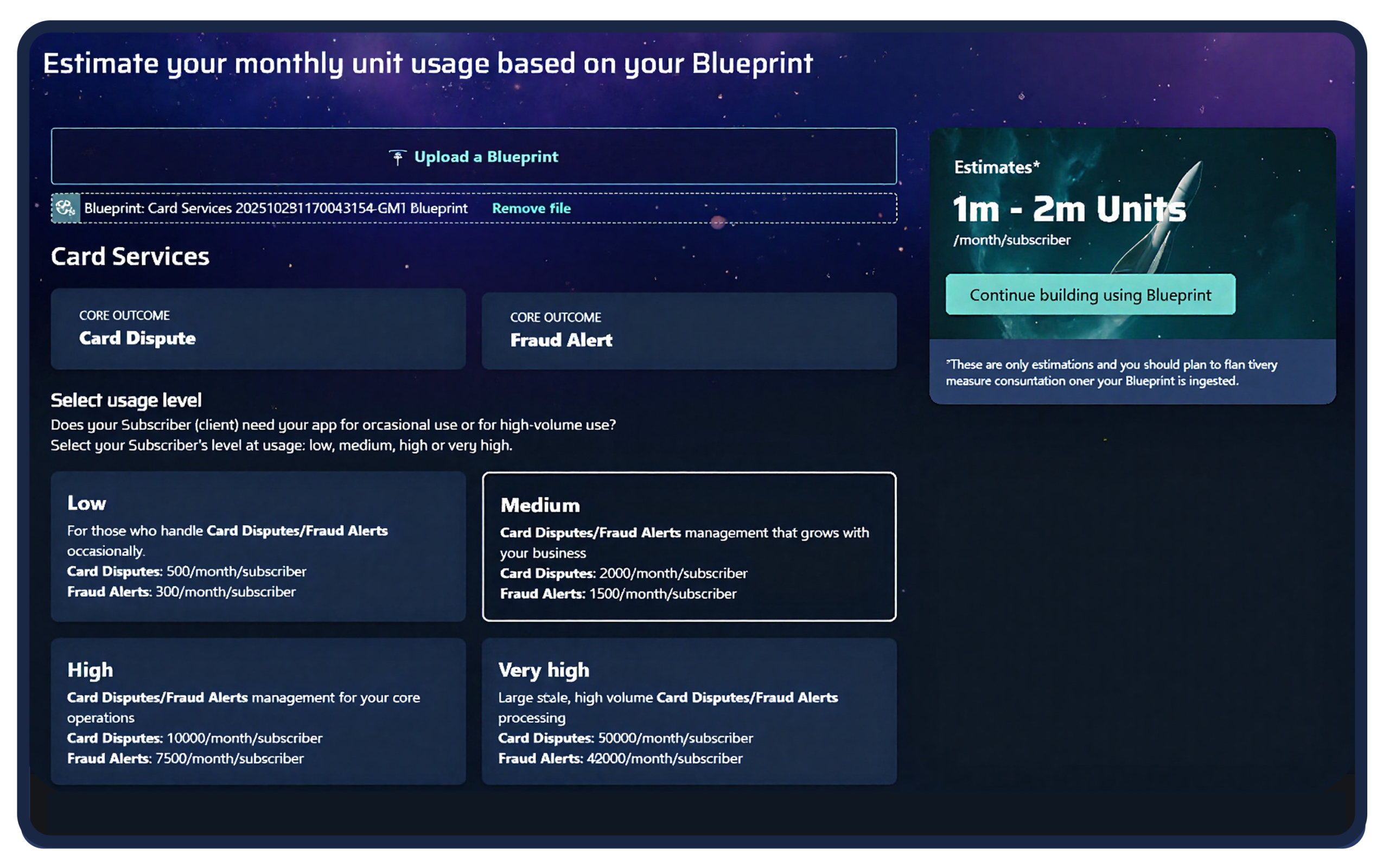1389x868 pixels.
Task: Click the Card Services section title
Action: coord(130,256)
